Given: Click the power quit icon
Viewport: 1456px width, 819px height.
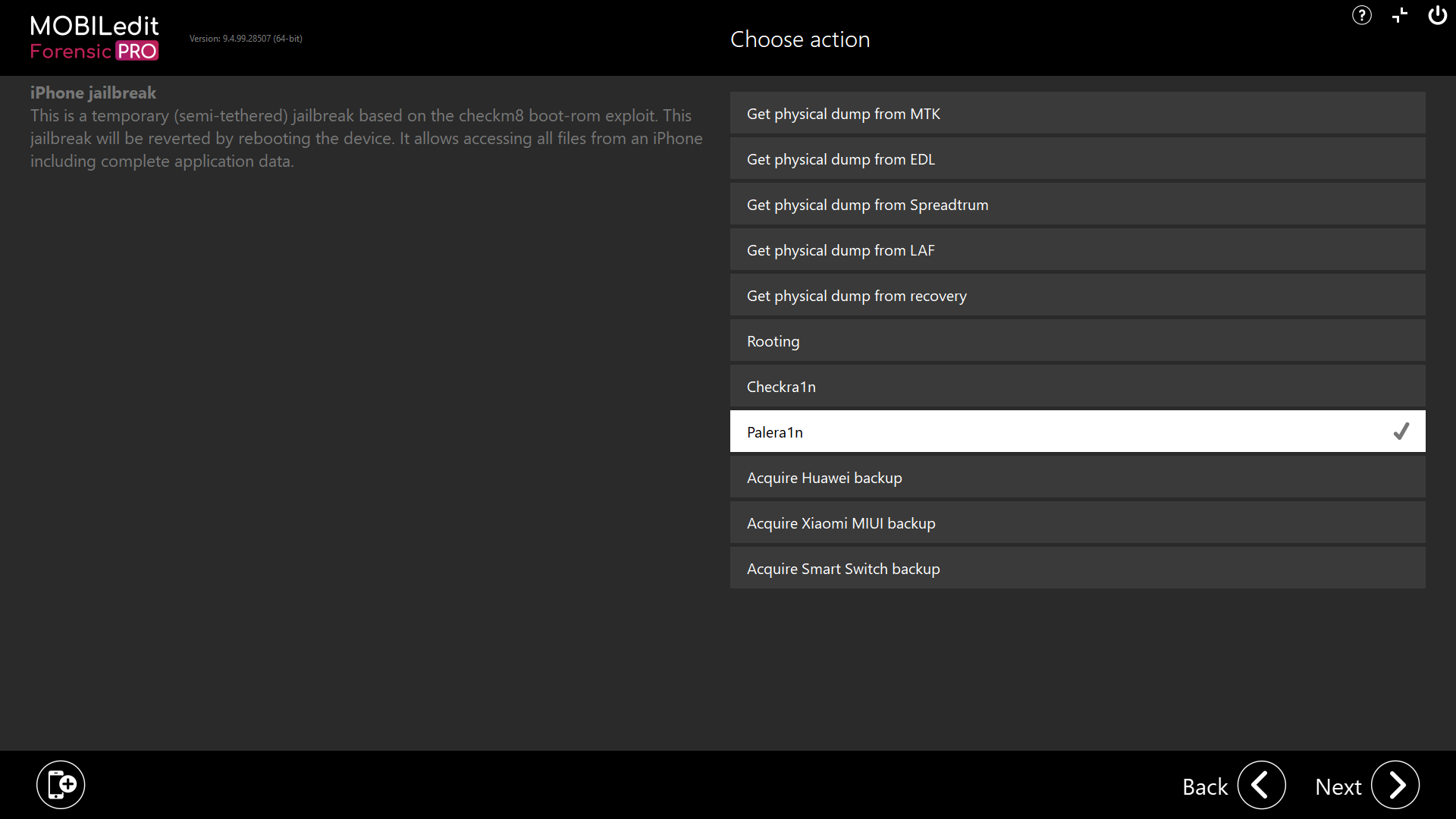Looking at the screenshot, I should coord(1437,15).
